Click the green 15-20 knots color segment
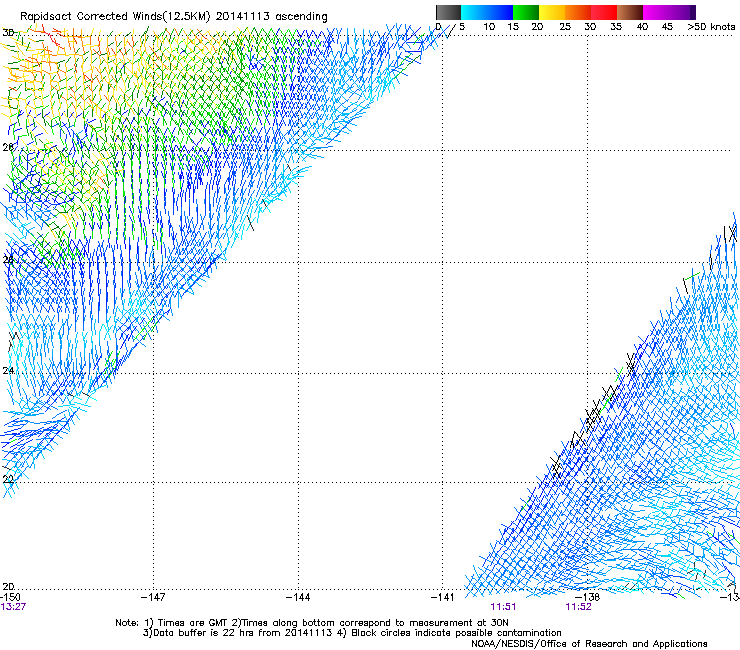740x650 pixels. (x=526, y=12)
